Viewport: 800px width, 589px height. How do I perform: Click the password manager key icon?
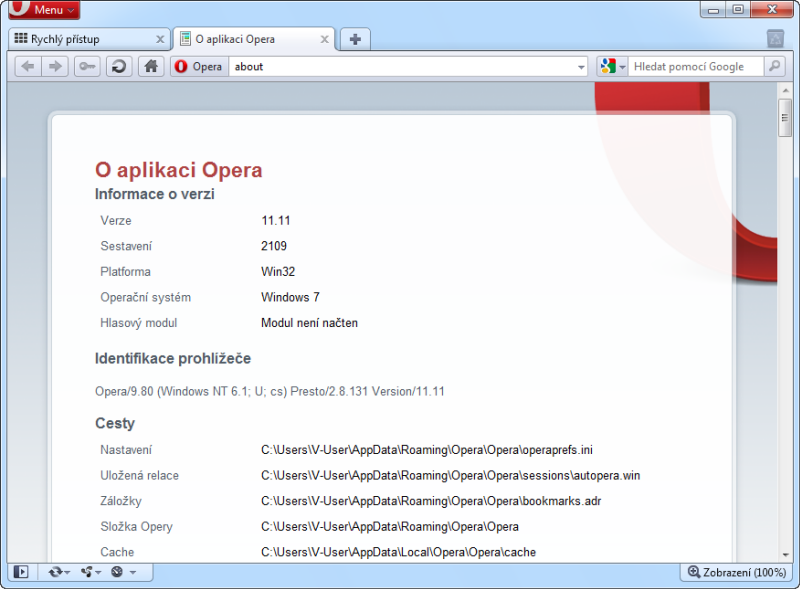[x=87, y=66]
